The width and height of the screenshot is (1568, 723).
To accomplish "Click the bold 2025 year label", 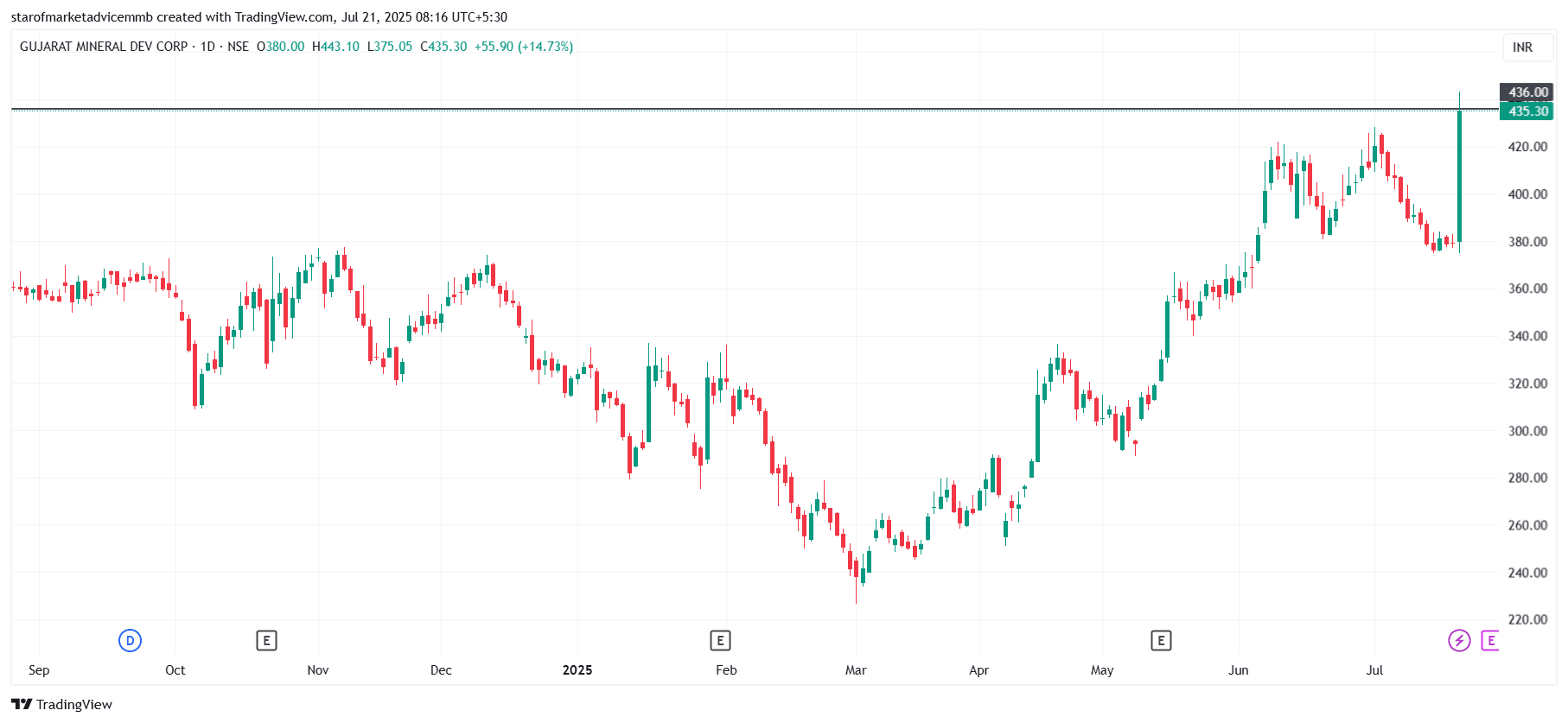I will (577, 670).
